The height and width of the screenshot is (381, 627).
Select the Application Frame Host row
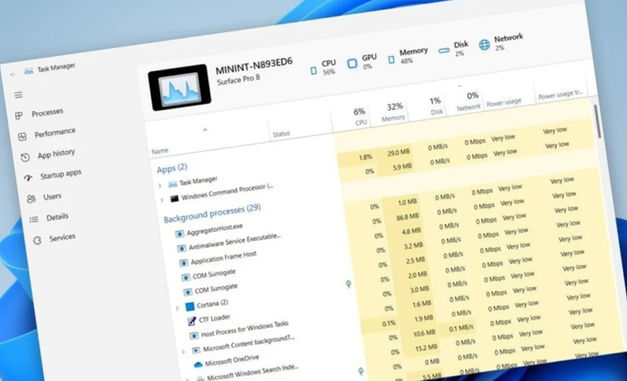click(224, 258)
